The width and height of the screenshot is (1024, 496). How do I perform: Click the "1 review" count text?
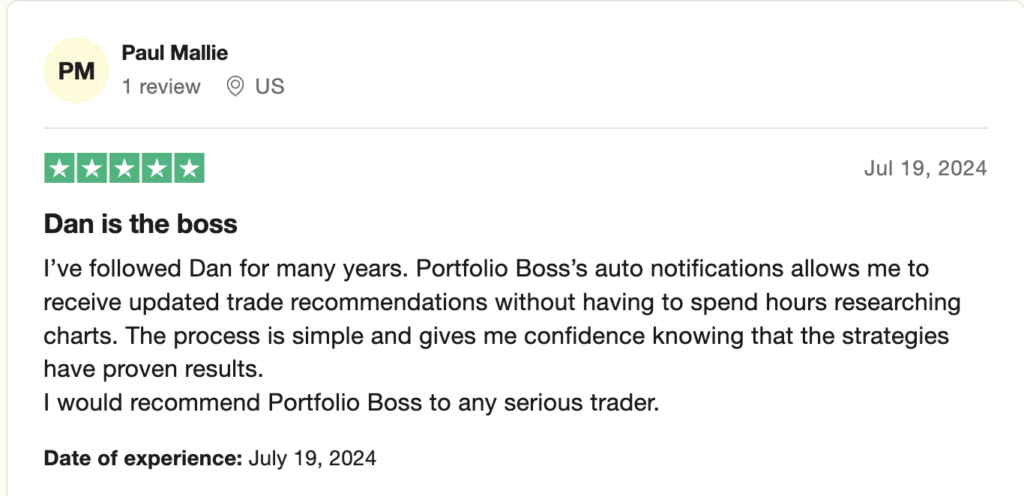coord(161,86)
